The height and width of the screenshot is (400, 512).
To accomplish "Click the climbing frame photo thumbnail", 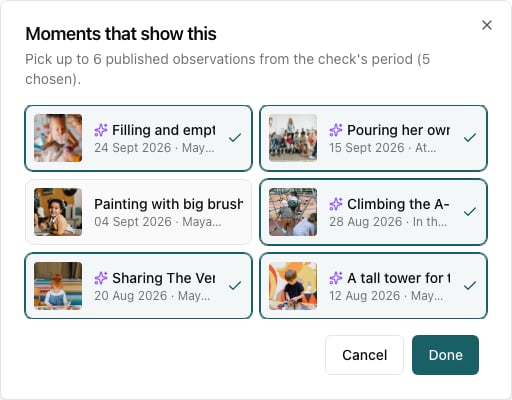I will (293, 212).
